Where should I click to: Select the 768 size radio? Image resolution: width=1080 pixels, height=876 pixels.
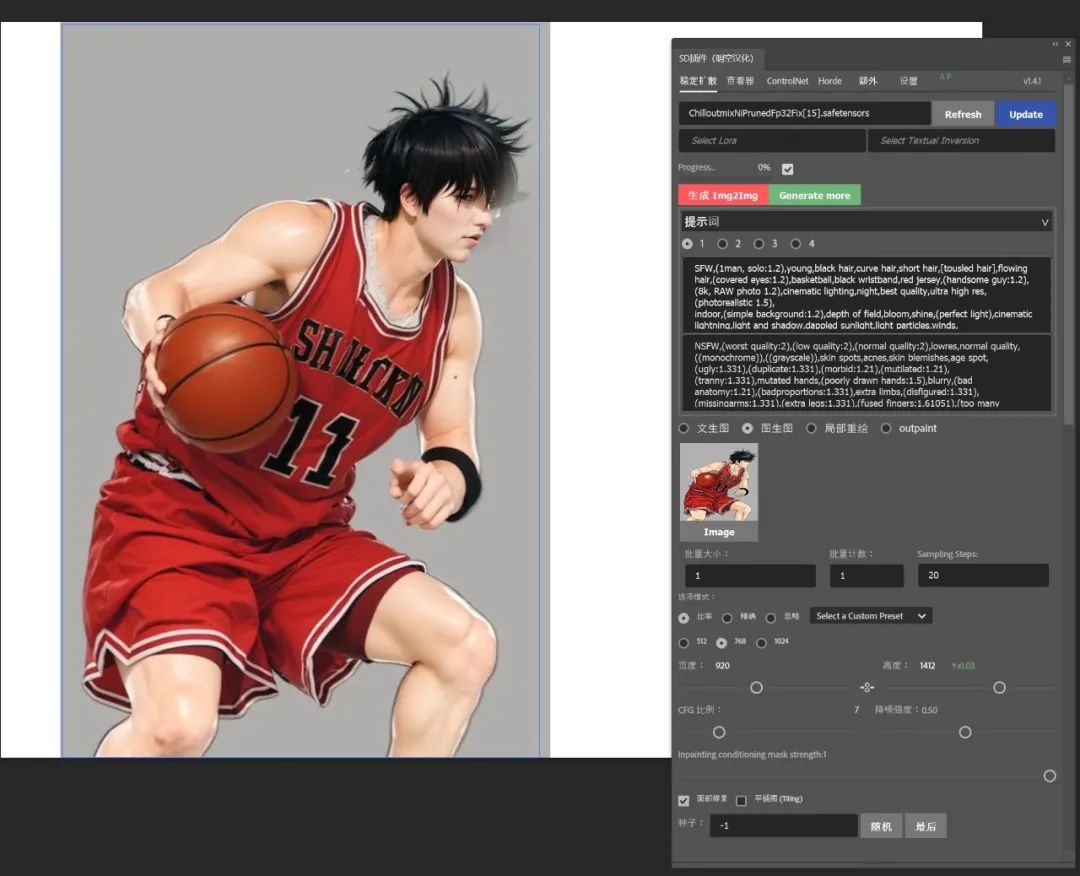tap(721, 643)
